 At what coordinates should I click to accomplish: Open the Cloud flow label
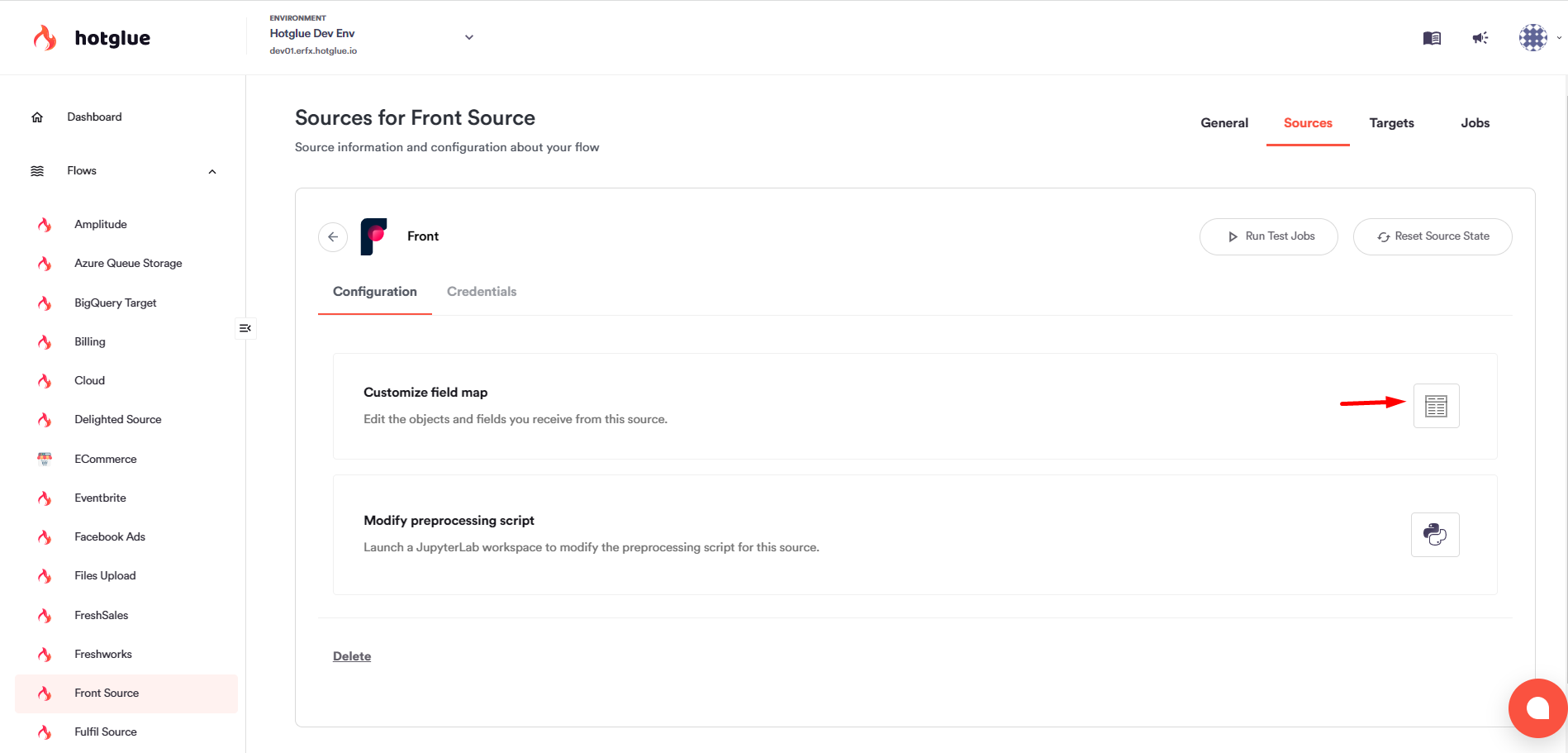(89, 381)
